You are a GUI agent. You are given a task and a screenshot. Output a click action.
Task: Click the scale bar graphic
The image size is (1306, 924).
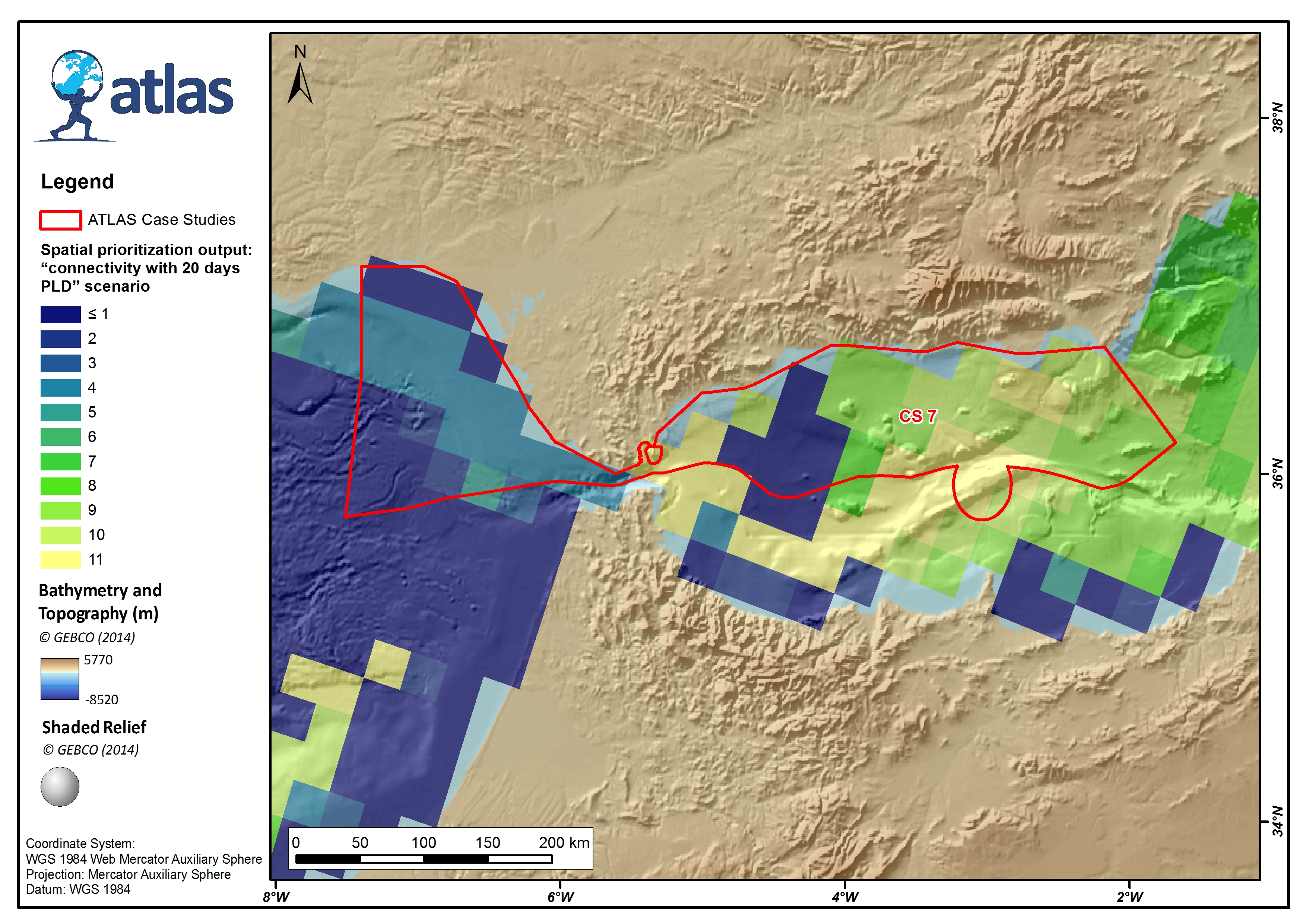click(x=424, y=859)
